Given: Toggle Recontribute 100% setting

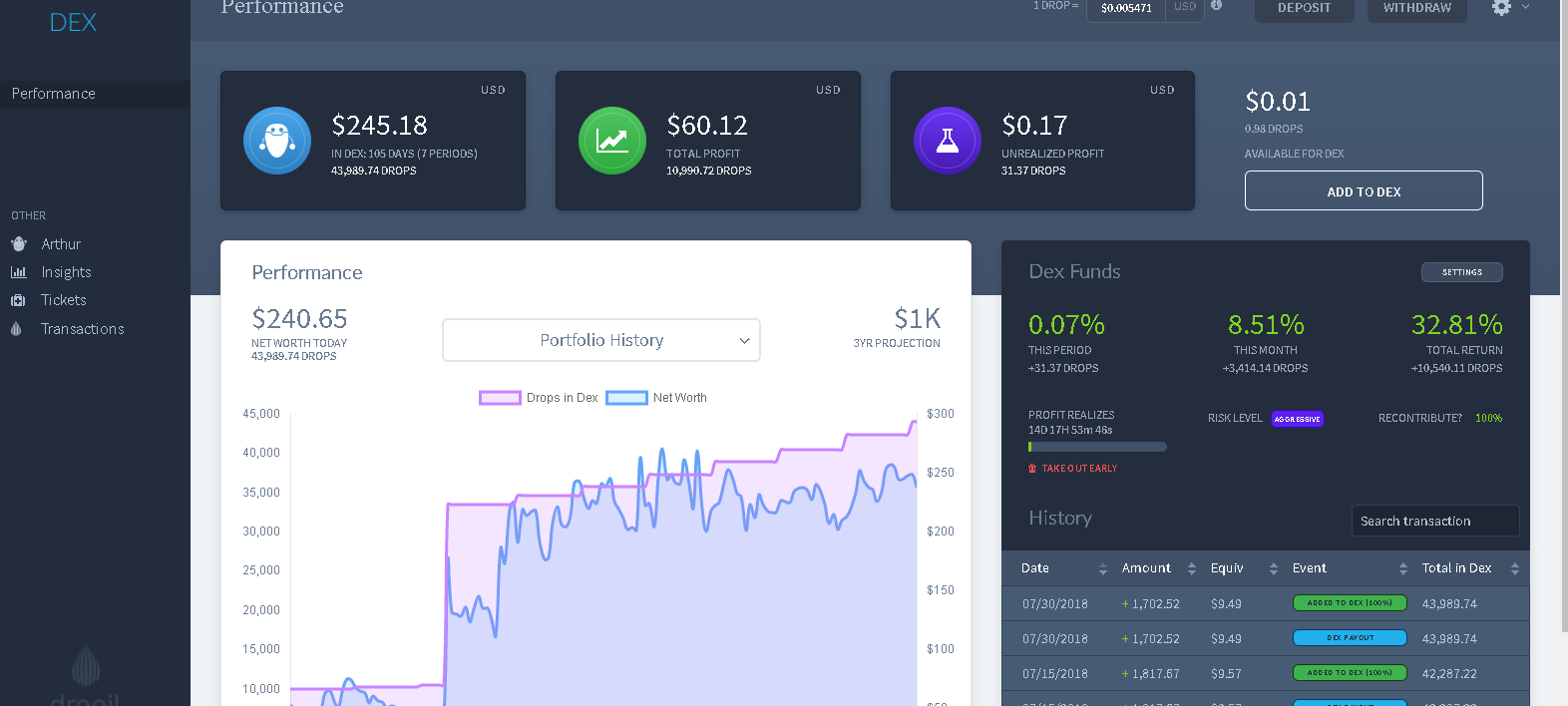Looking at the screenshot, I should (1489, 419).
